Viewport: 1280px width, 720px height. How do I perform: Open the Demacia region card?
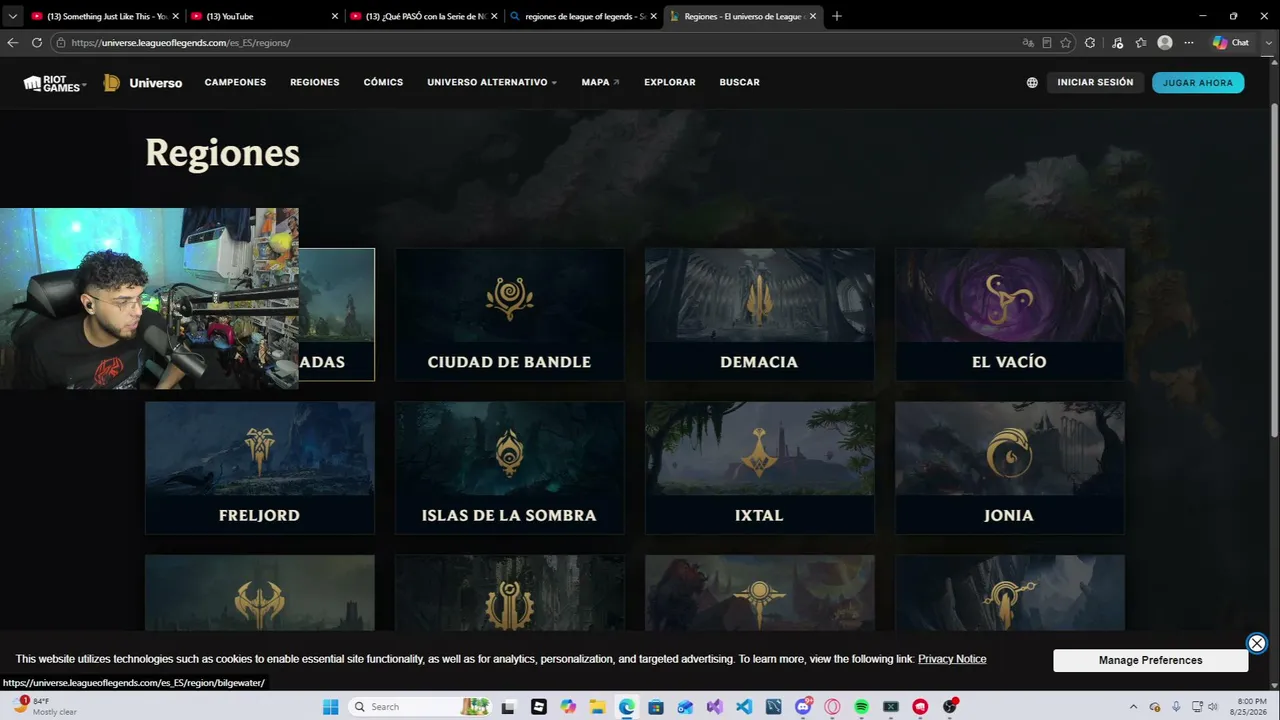coord(759,314)
